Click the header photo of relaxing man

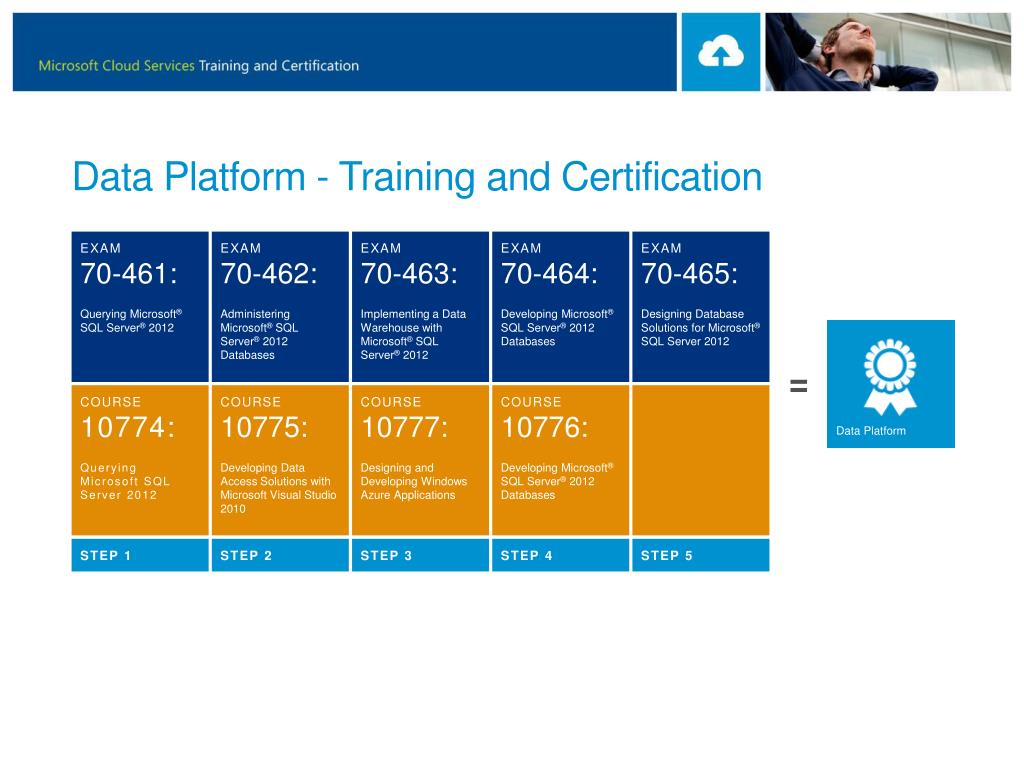tap(888, 52)
